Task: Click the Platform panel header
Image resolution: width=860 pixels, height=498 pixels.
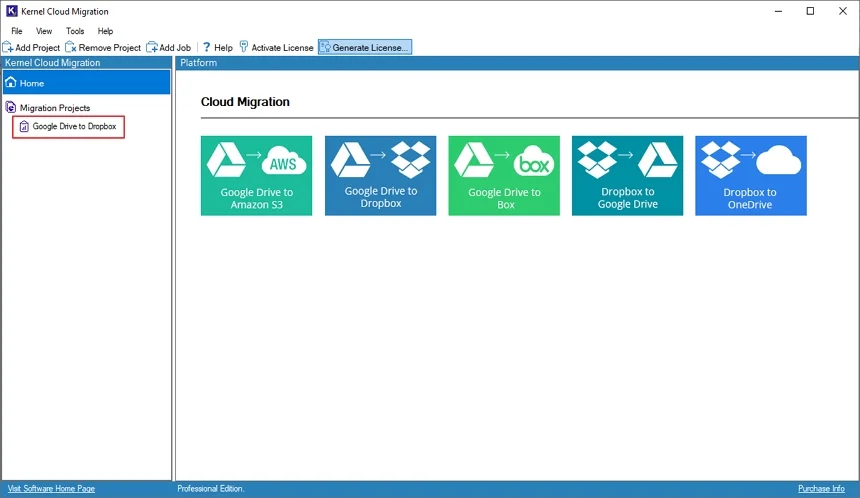Action: pos(517,63)
